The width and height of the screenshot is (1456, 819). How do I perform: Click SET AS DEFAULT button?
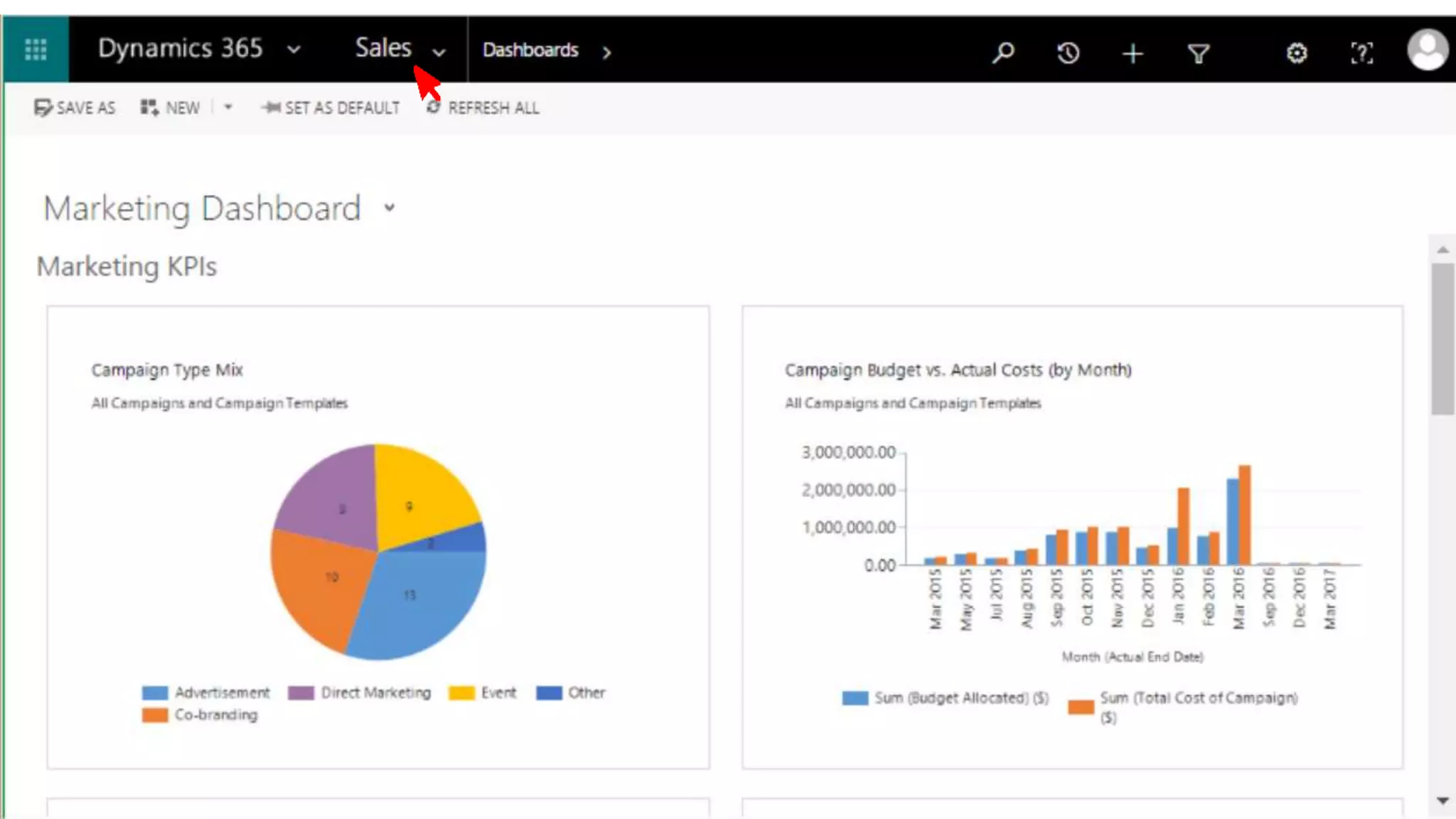(331, 107)
